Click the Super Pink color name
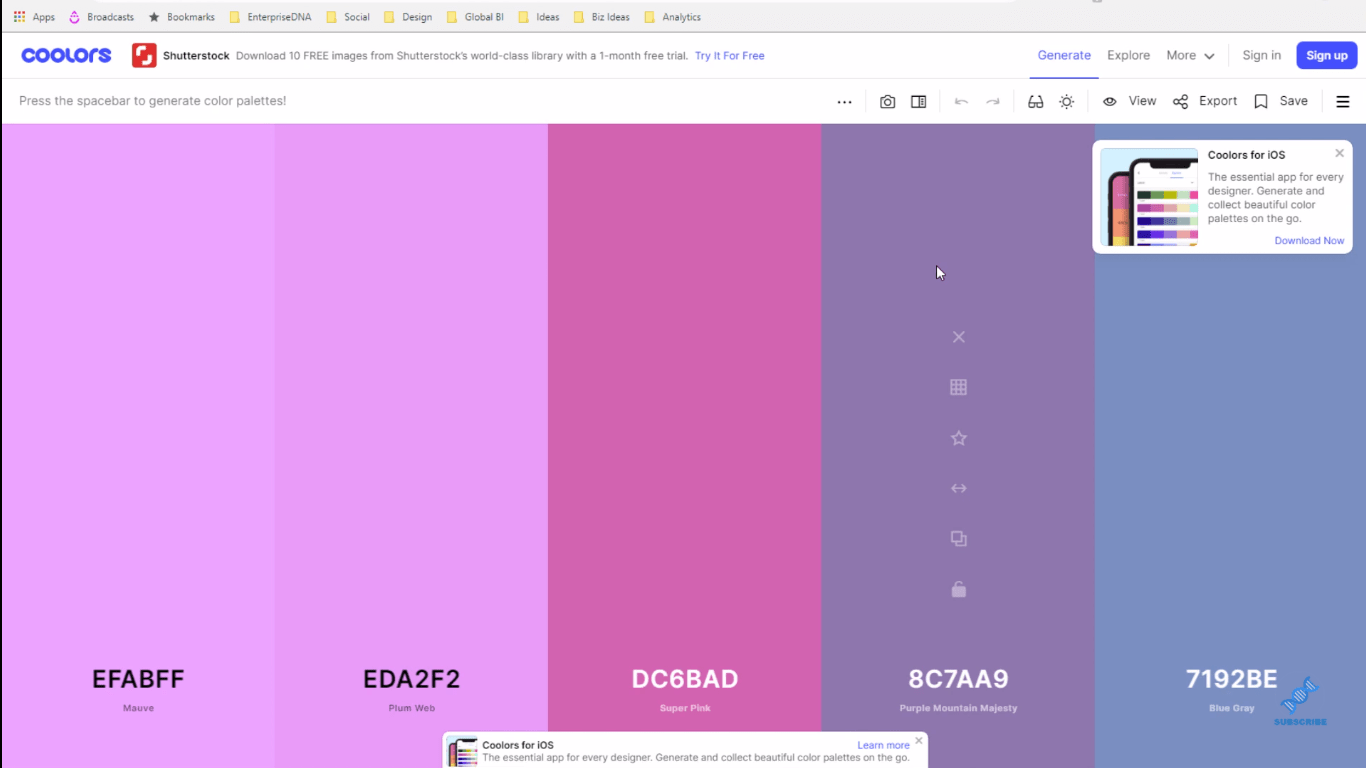The image size is (1366, 768). coord(685,708)
